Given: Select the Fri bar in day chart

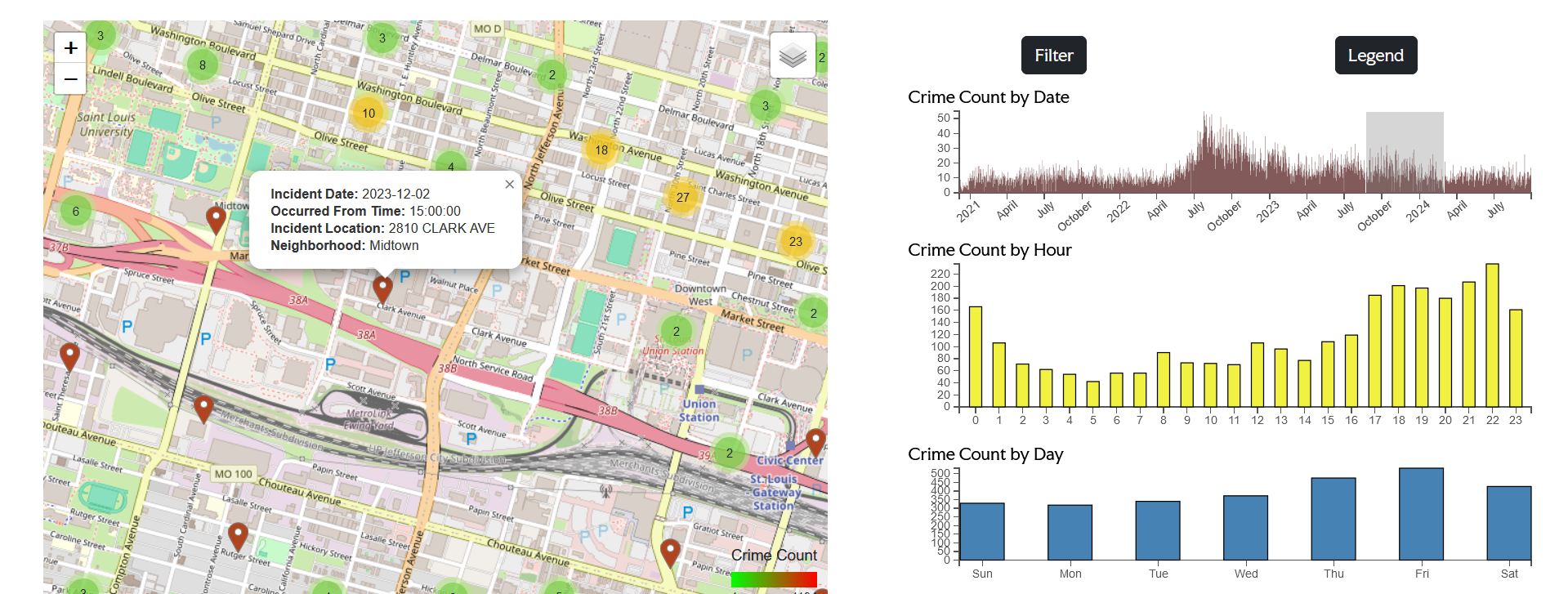Looking at the screenshot, I should pyautogui.click(x=1421, y=514).
